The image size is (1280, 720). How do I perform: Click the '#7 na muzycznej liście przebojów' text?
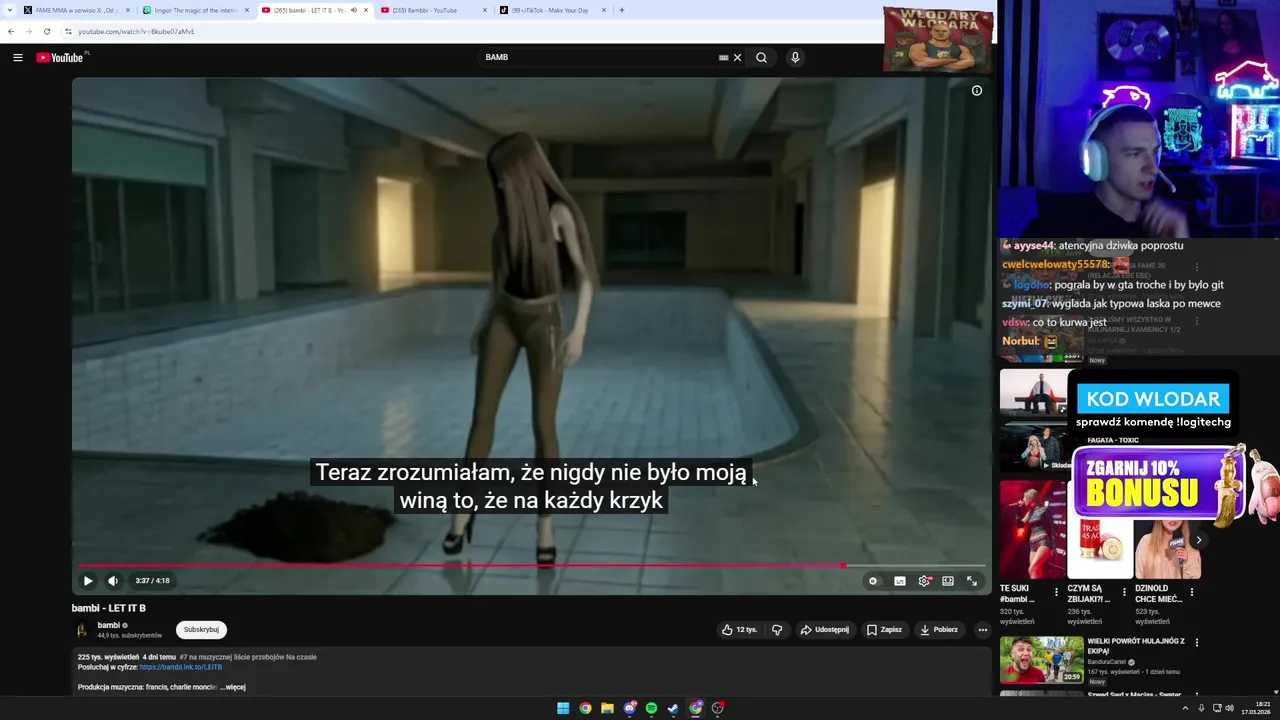248,657
